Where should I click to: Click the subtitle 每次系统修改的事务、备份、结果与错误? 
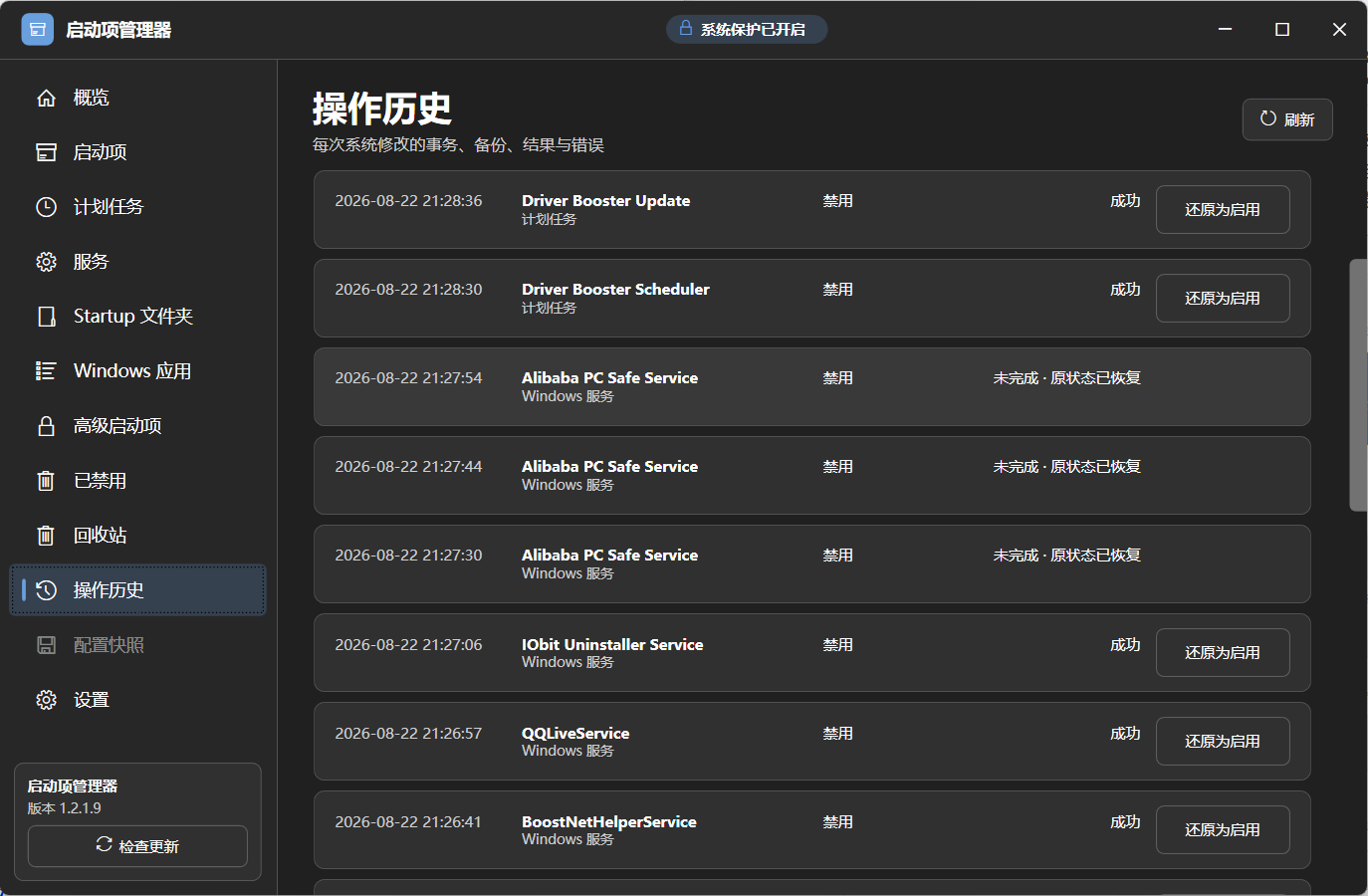458,144
